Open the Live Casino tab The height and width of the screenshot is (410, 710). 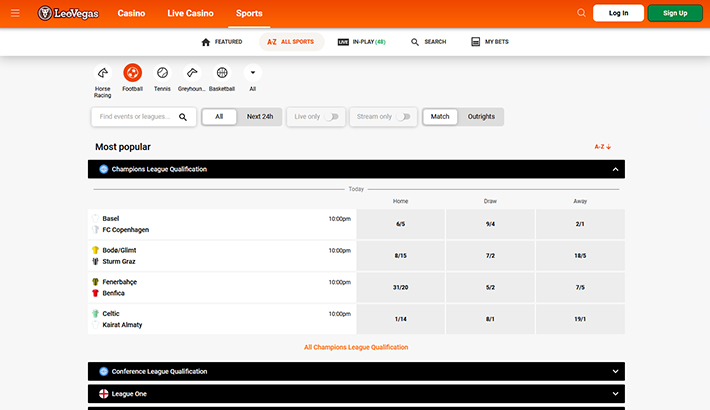(190, 13)
